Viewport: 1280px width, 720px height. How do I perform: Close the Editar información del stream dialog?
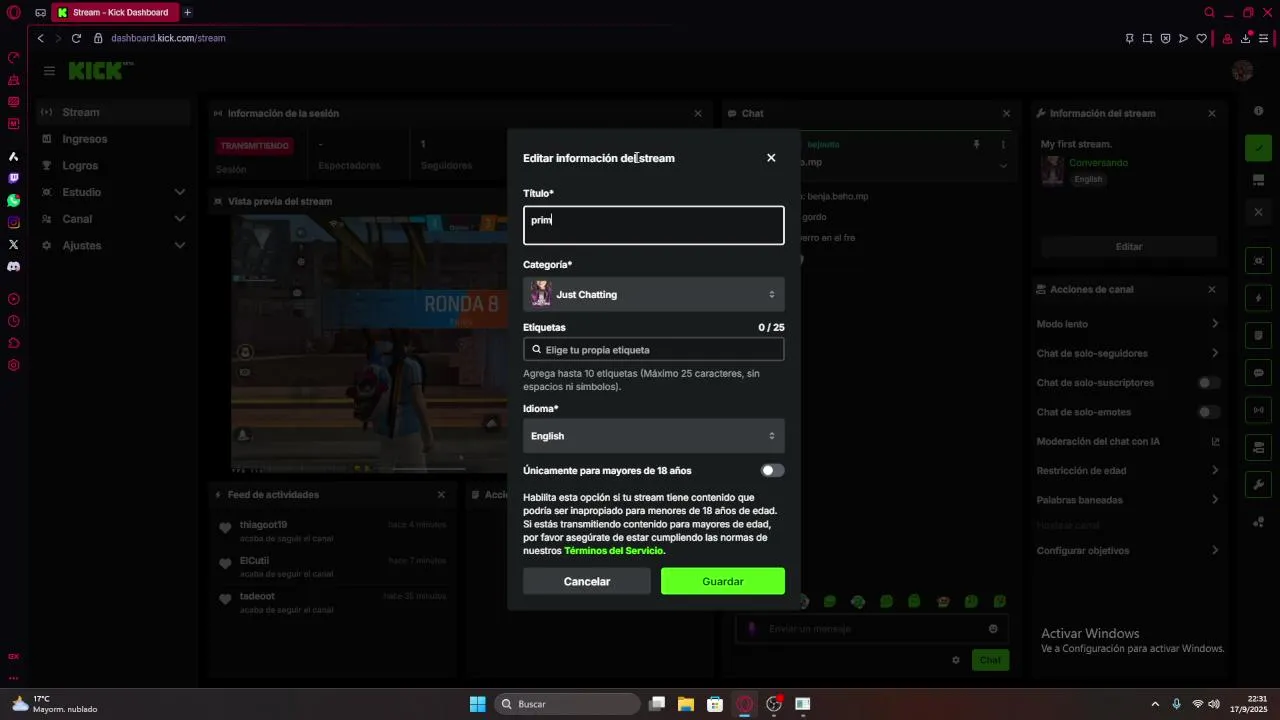coord(771,158)
